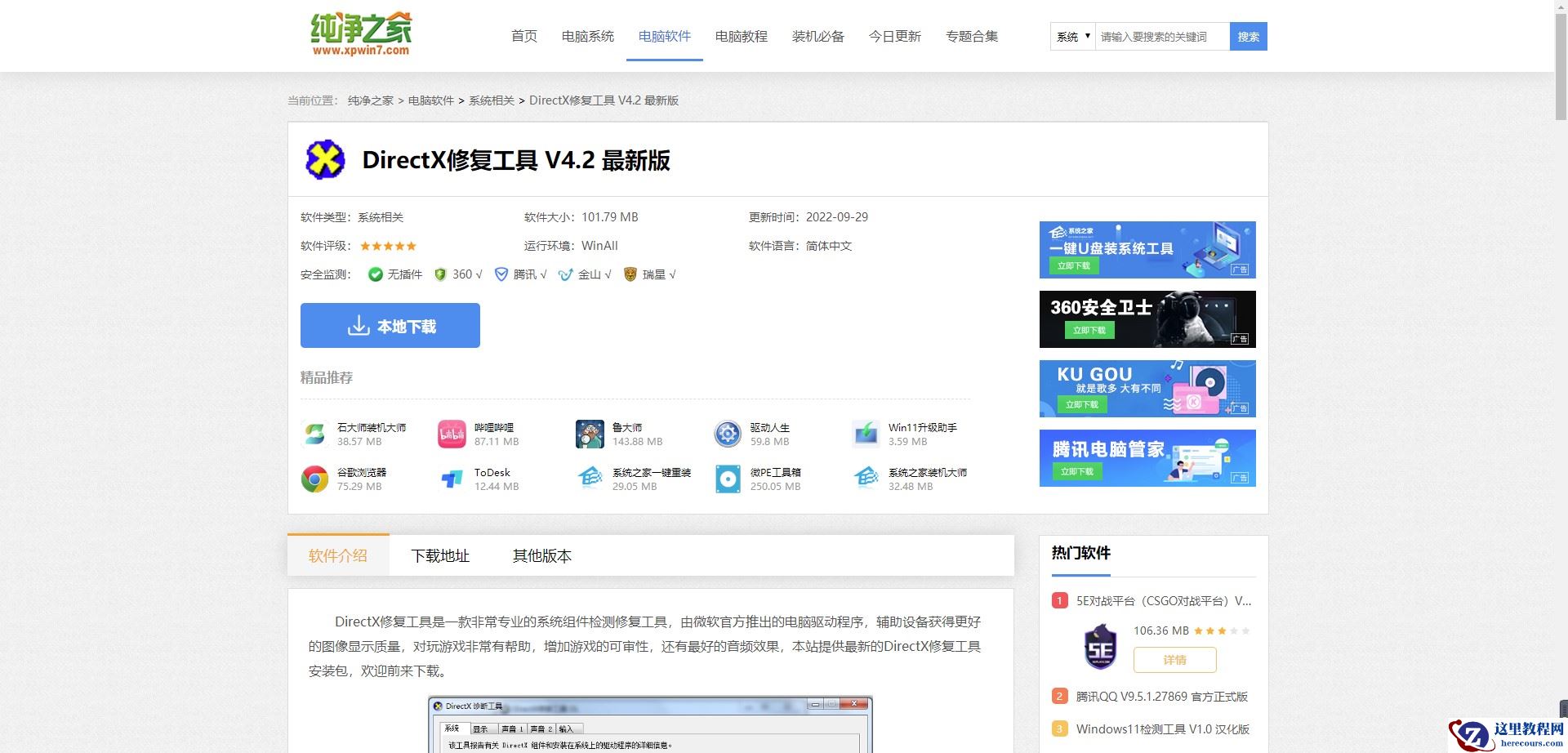Open 驱动人生 from the recommendations
Screen dimensions: 1568x753
pyautogui.click(x=727, y=434)
